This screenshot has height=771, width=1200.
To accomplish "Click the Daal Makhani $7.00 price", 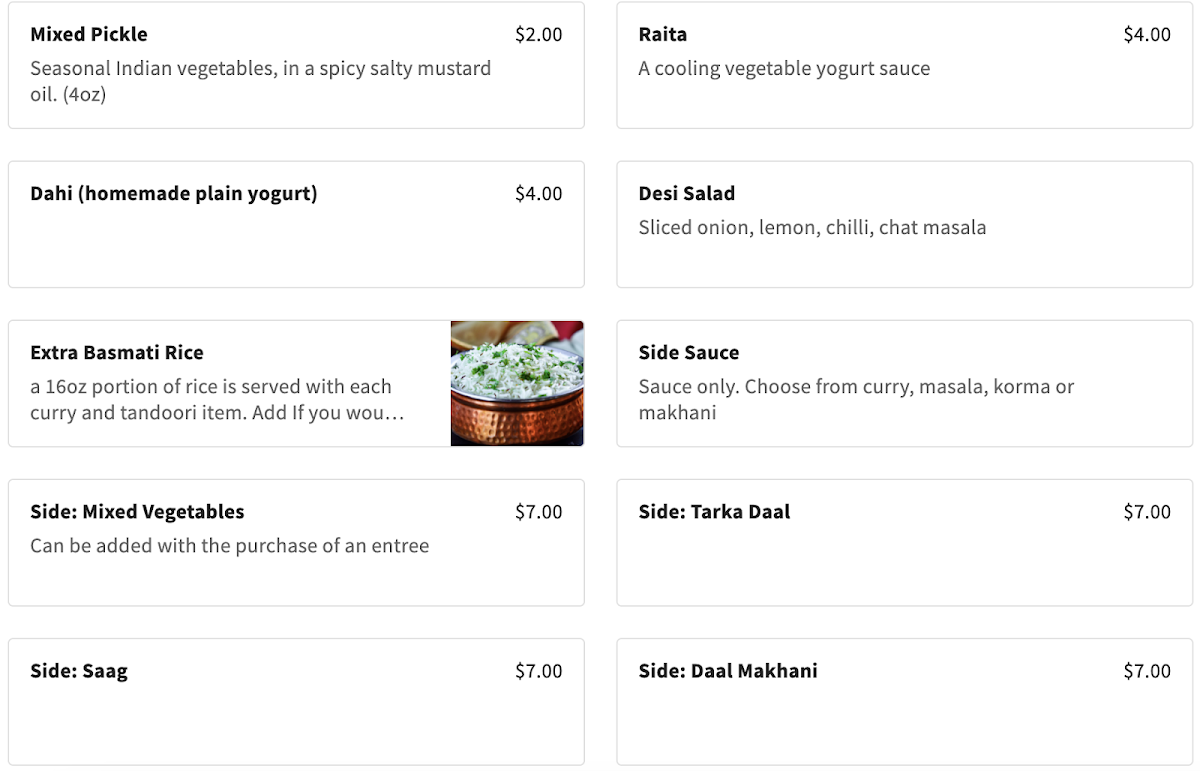I will point(1147,671).
